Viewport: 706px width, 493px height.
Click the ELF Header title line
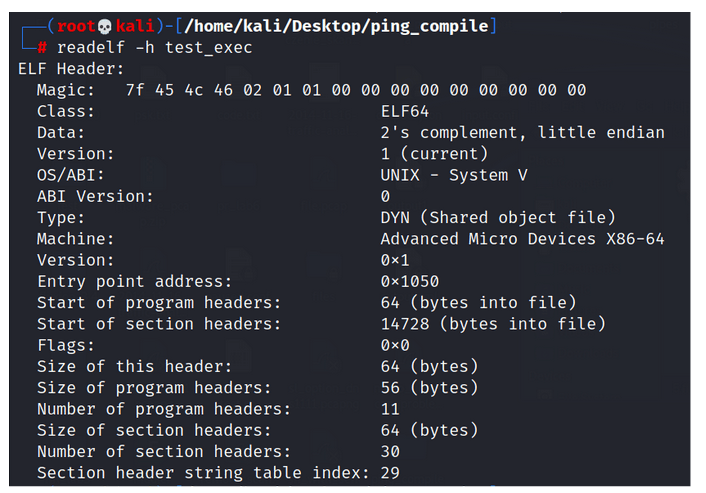71,69
